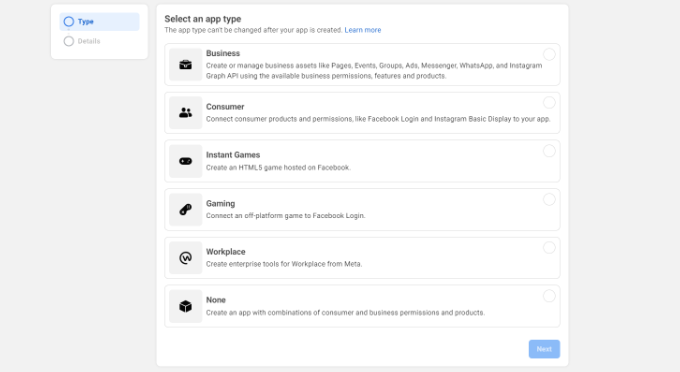Click 'Connect an off-platform game to Facebook Login' text
This screenshot has height=372, width=680.
pos(285,215)
